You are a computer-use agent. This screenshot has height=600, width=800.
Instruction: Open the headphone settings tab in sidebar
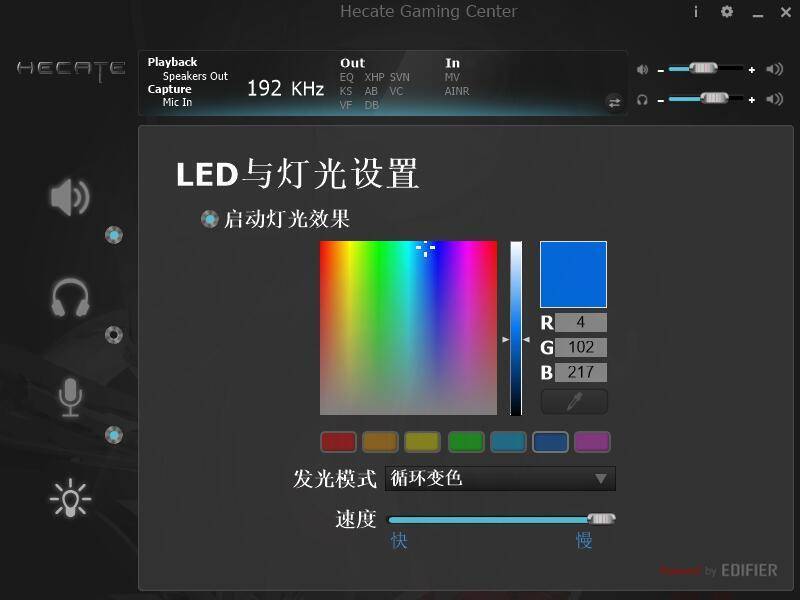(70, 297)
